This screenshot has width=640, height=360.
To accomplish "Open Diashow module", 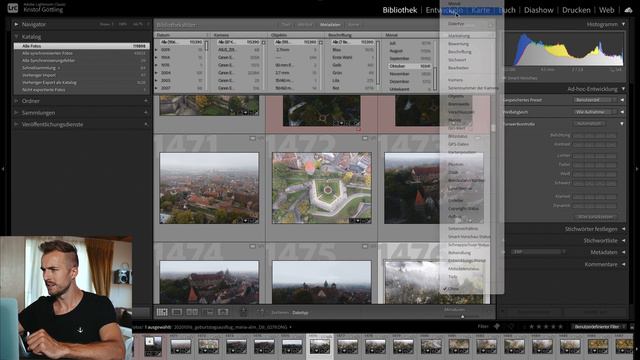I will tap(539, 10).
